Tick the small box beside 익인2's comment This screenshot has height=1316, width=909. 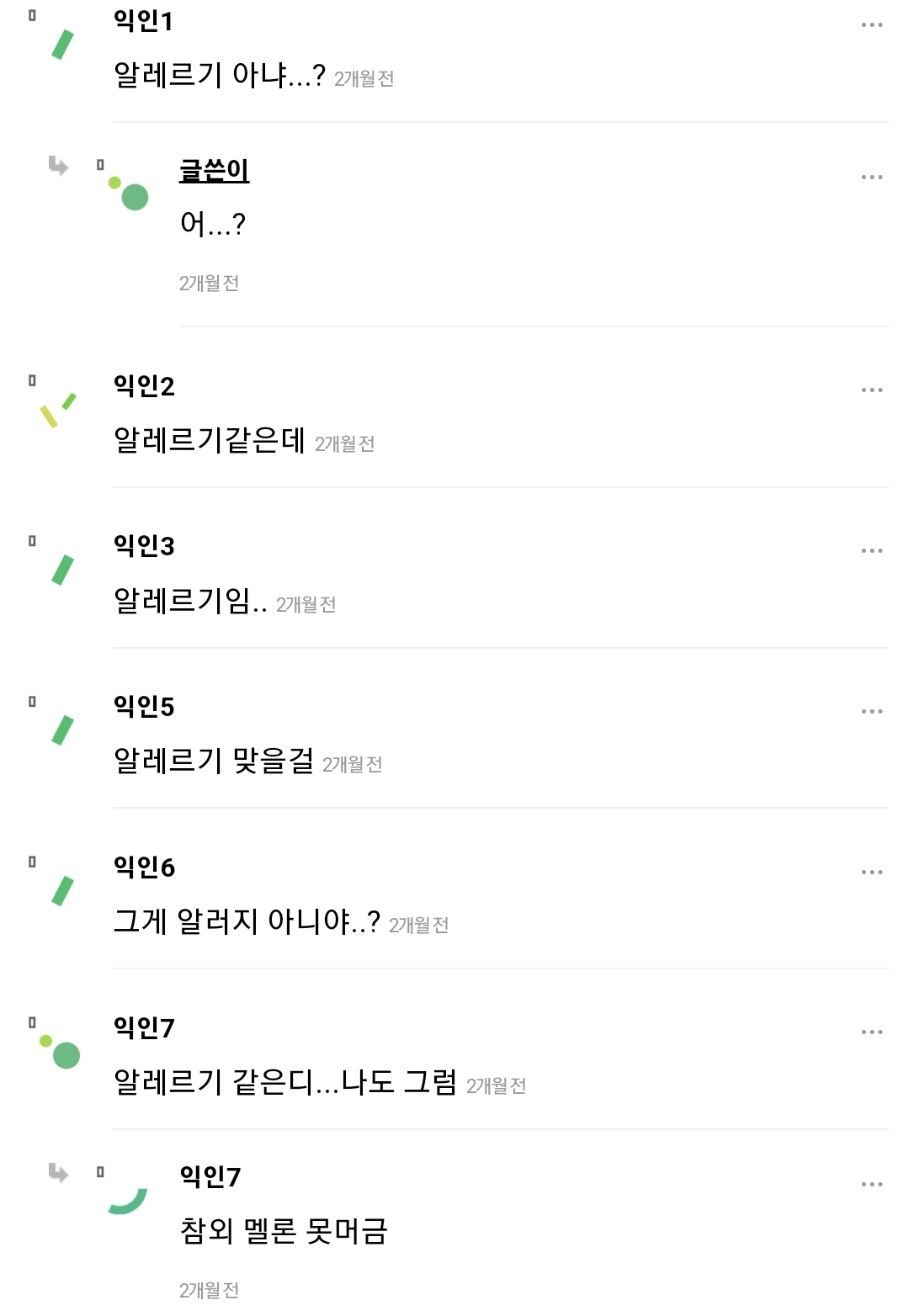tap(32, 380)
